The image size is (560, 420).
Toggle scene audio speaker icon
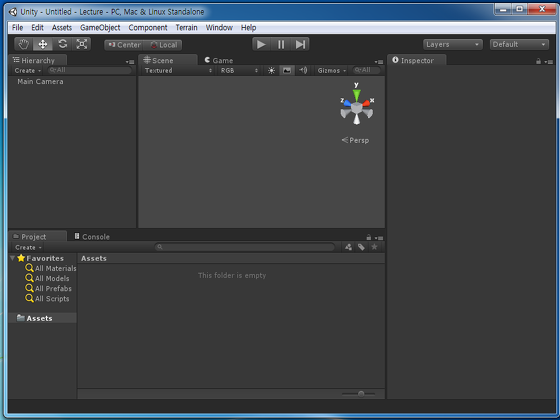(303, 70)
